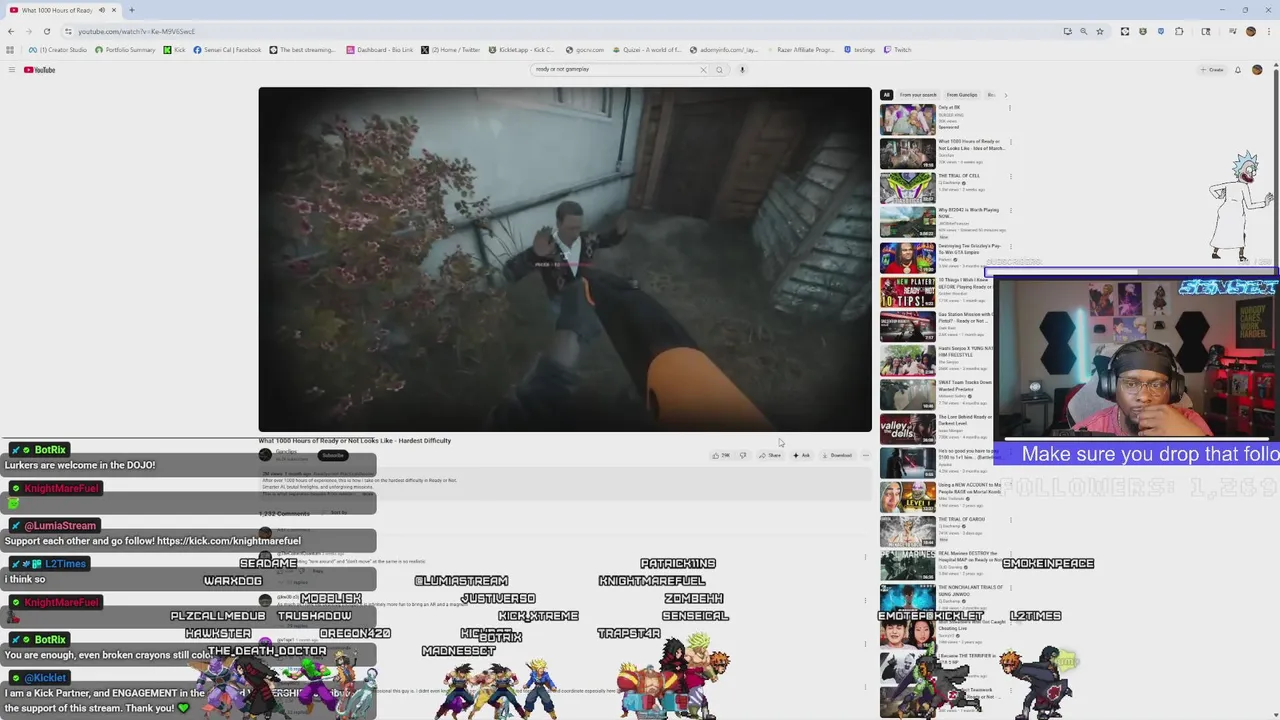Open options for the THE TRIAL OF CELL video

tap(1010, 177)
